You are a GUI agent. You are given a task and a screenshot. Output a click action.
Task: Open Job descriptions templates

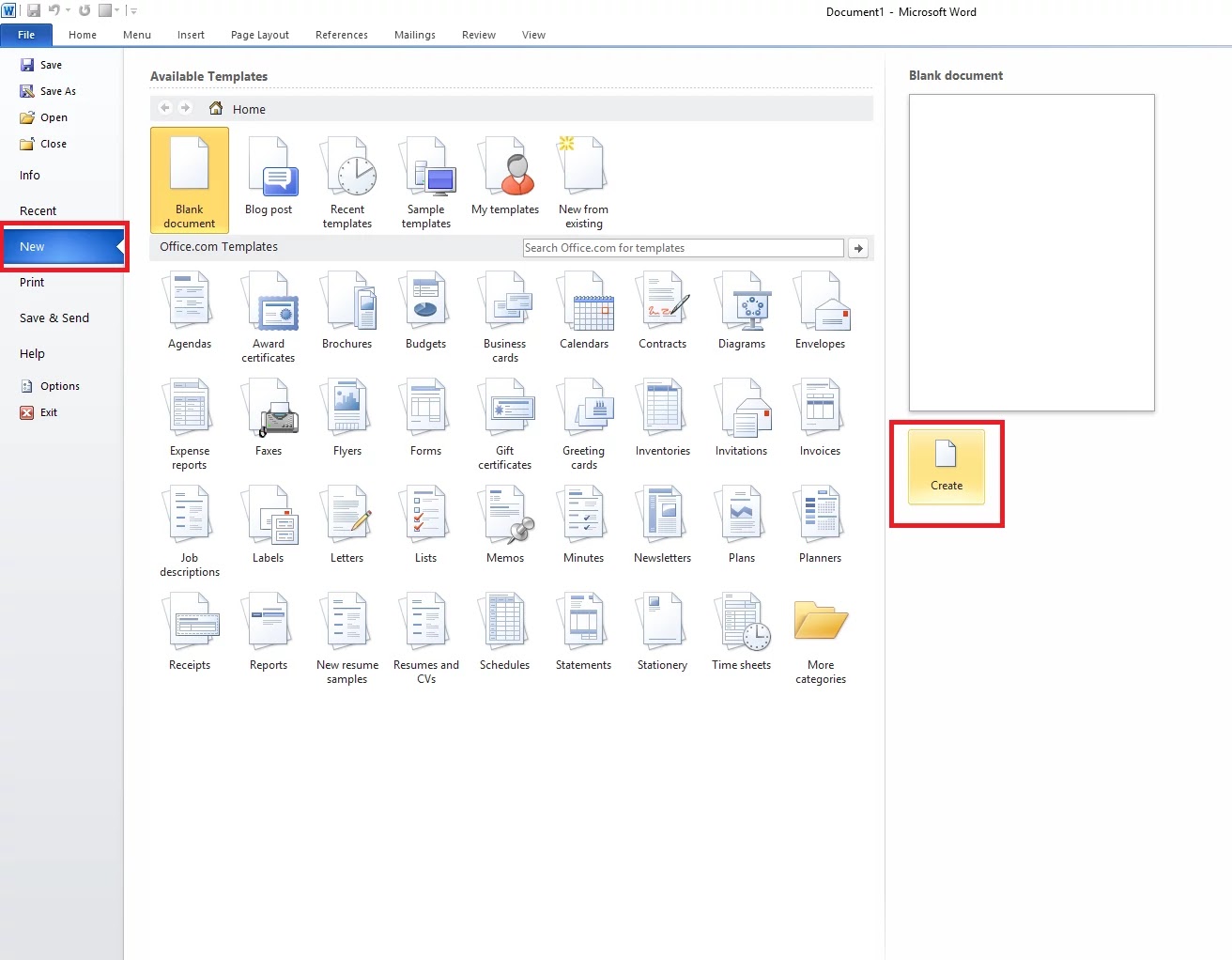(x=190, y=531)
